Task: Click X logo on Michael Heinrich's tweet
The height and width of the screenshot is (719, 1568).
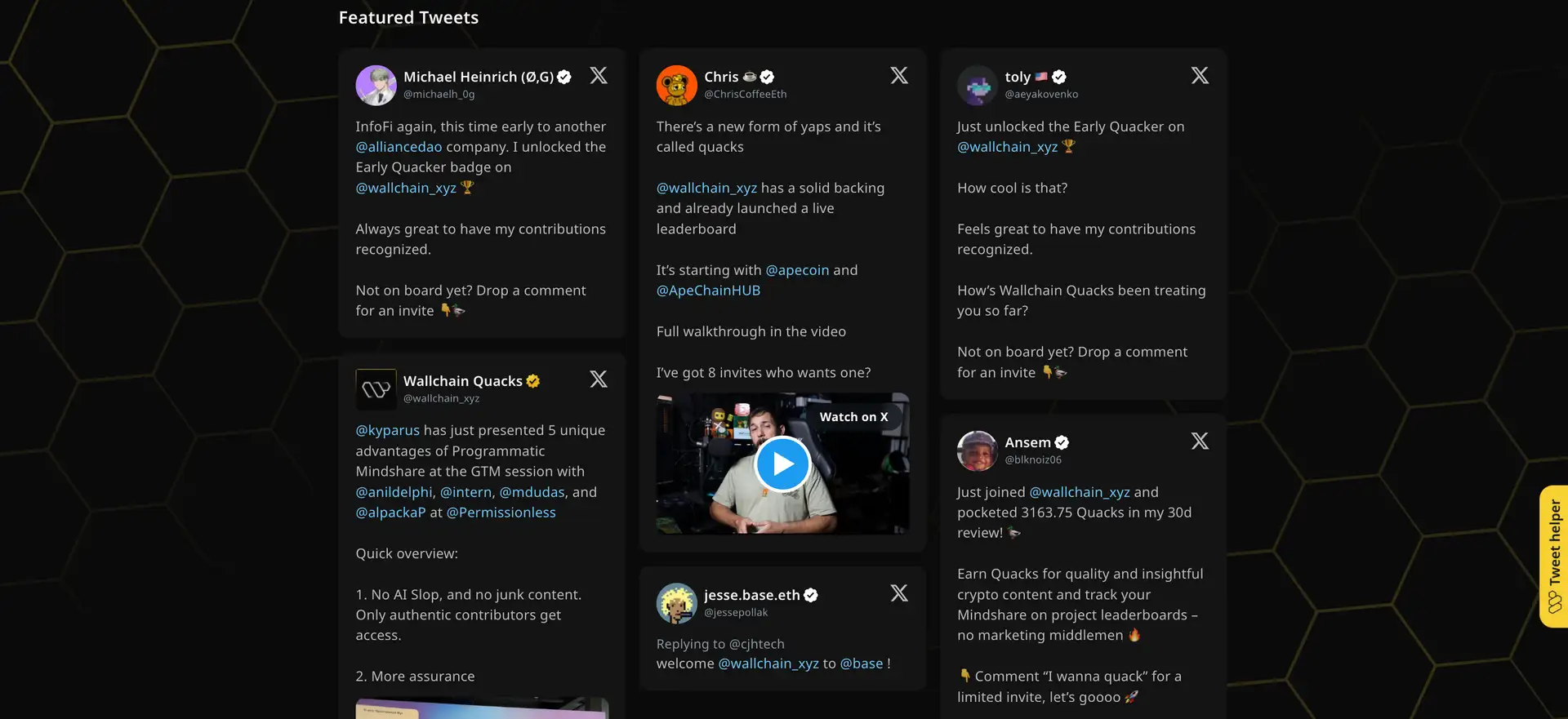Action: pos(599,76)
